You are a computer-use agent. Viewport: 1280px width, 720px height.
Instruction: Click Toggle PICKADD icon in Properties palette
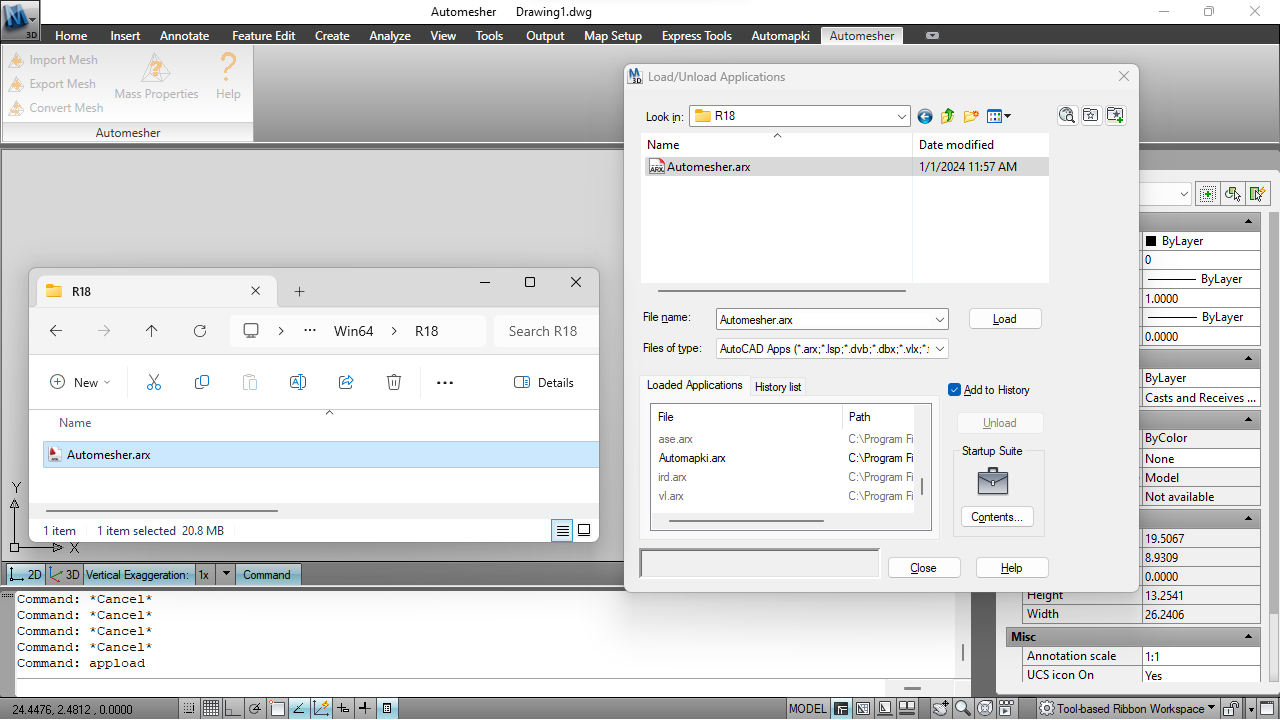(x=1208, y=194)
